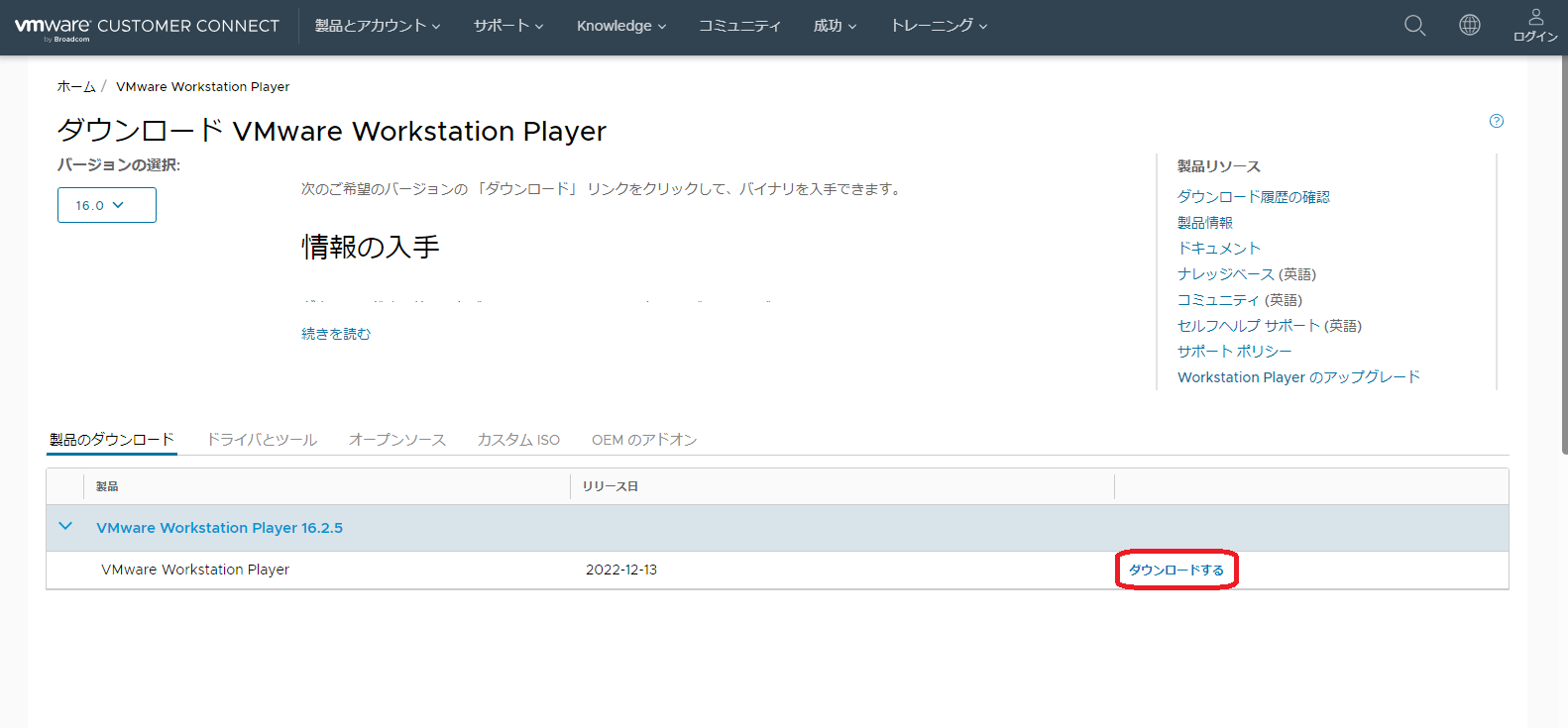Switch to the オープンソース tab
The width and height of the screenshot is (1568, 728).
tap(397, 440)
